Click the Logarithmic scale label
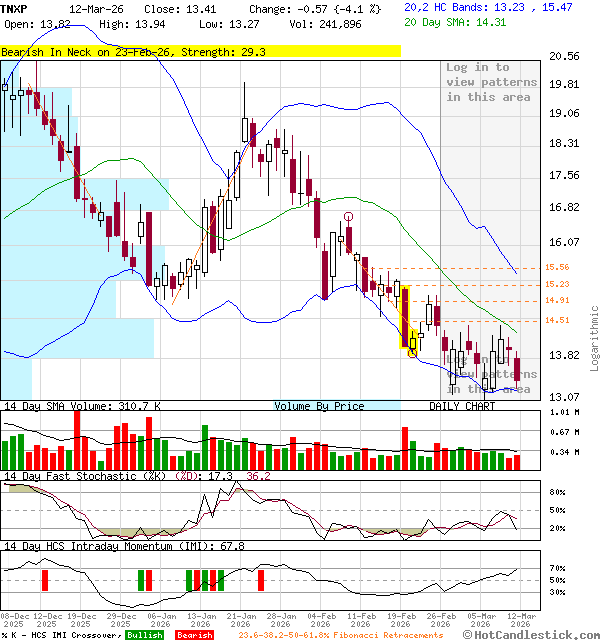 click(x=593, y=338)
